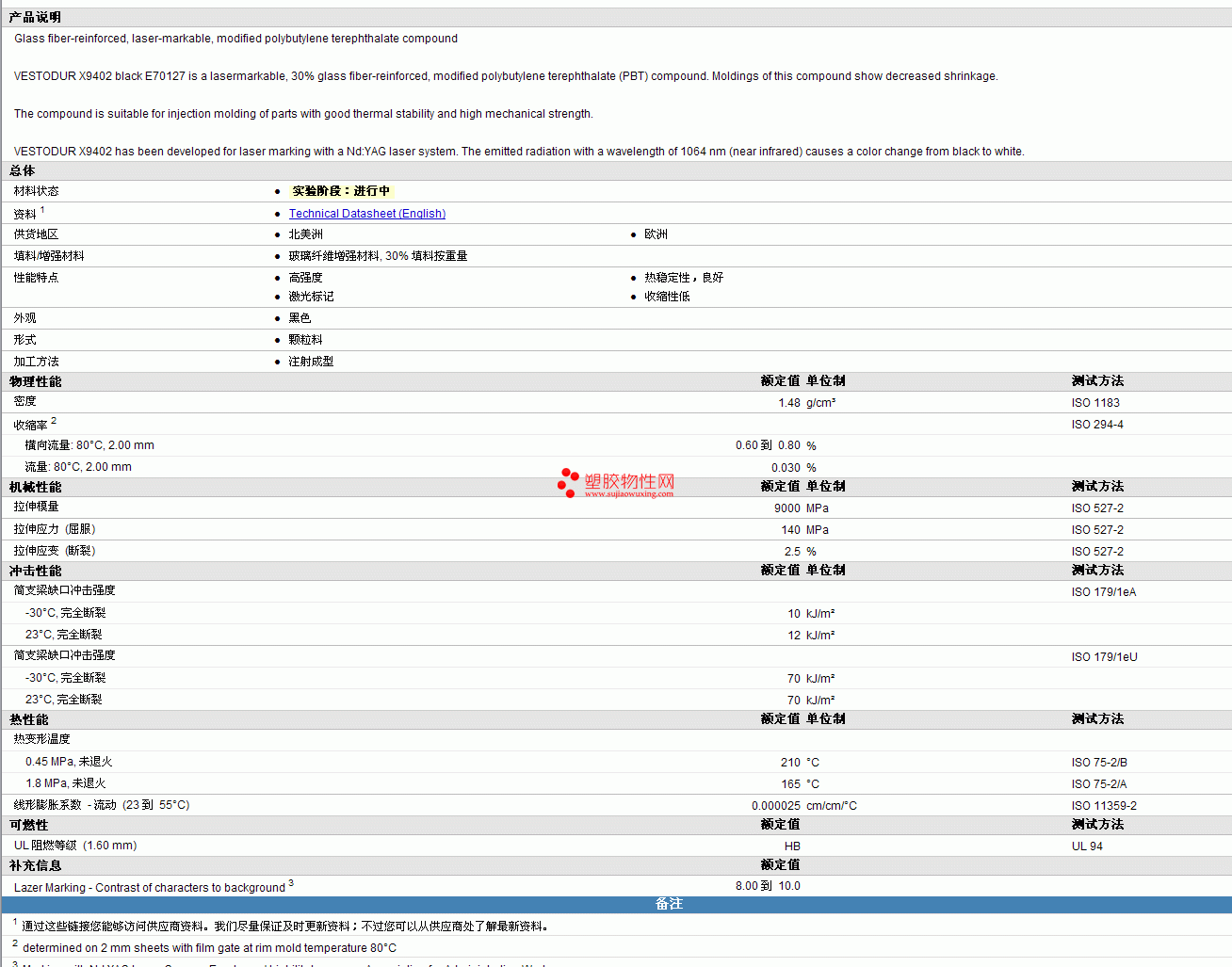Click the density value 1.48
The height and width of the screenshot is (967, 1232).
pyautogui.click(x=789, y=403)
